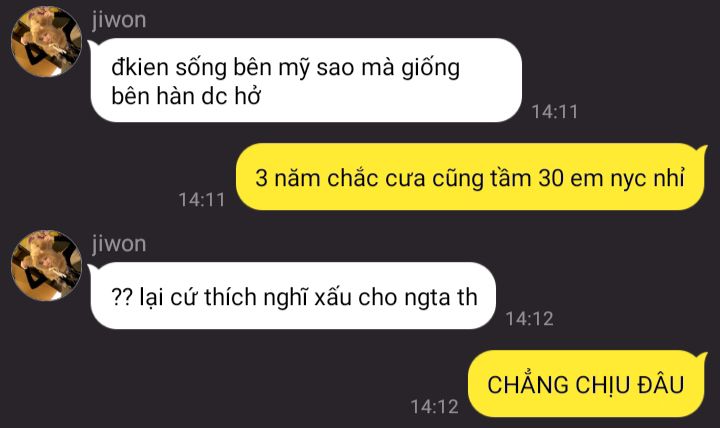Click the words 'bên hàn dc hở'
720x428 pixels.
[x=186, y=96]
